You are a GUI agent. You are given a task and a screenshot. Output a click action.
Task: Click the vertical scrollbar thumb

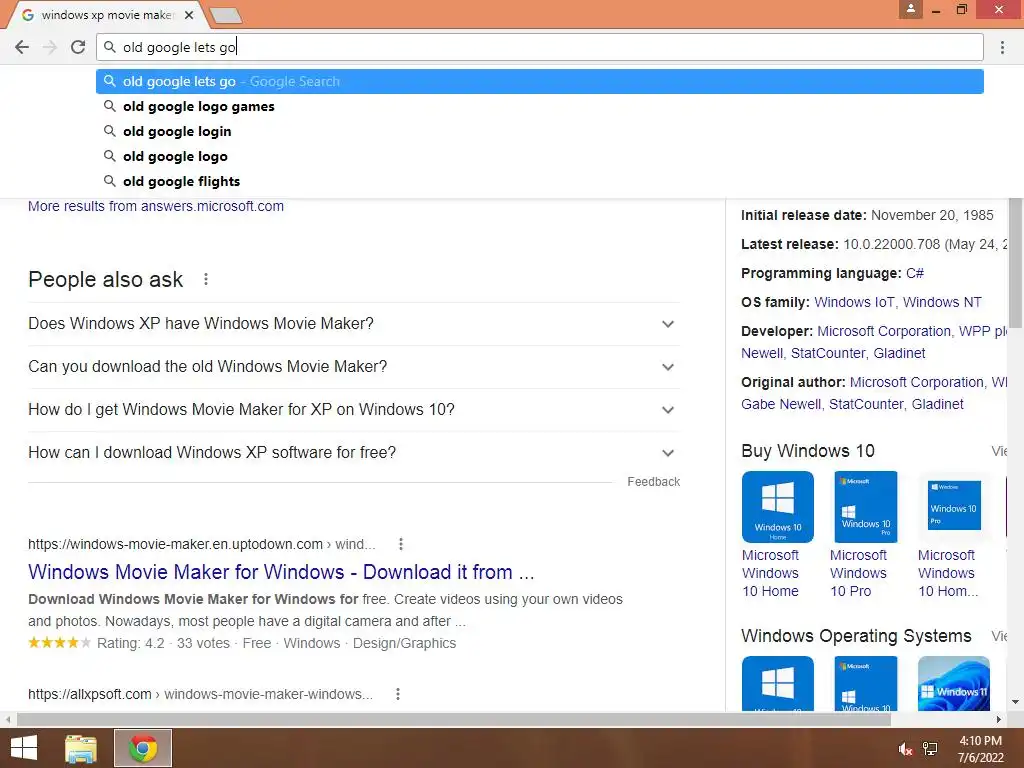(1016, 263)
